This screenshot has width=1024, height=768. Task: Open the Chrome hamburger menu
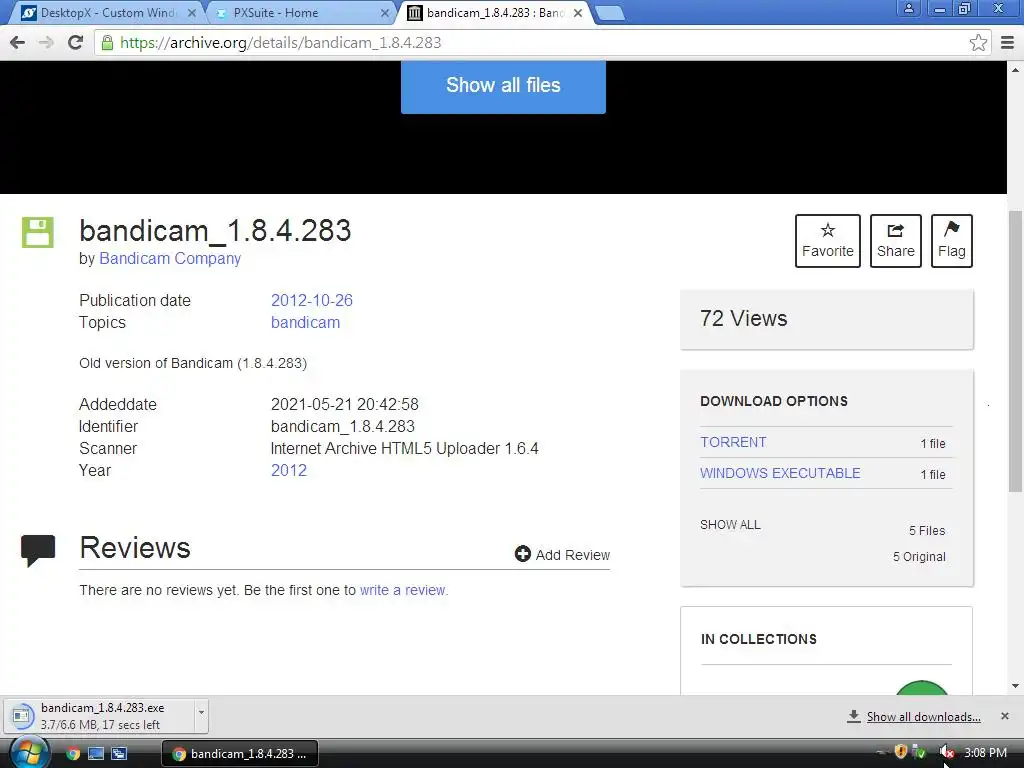1008,43
